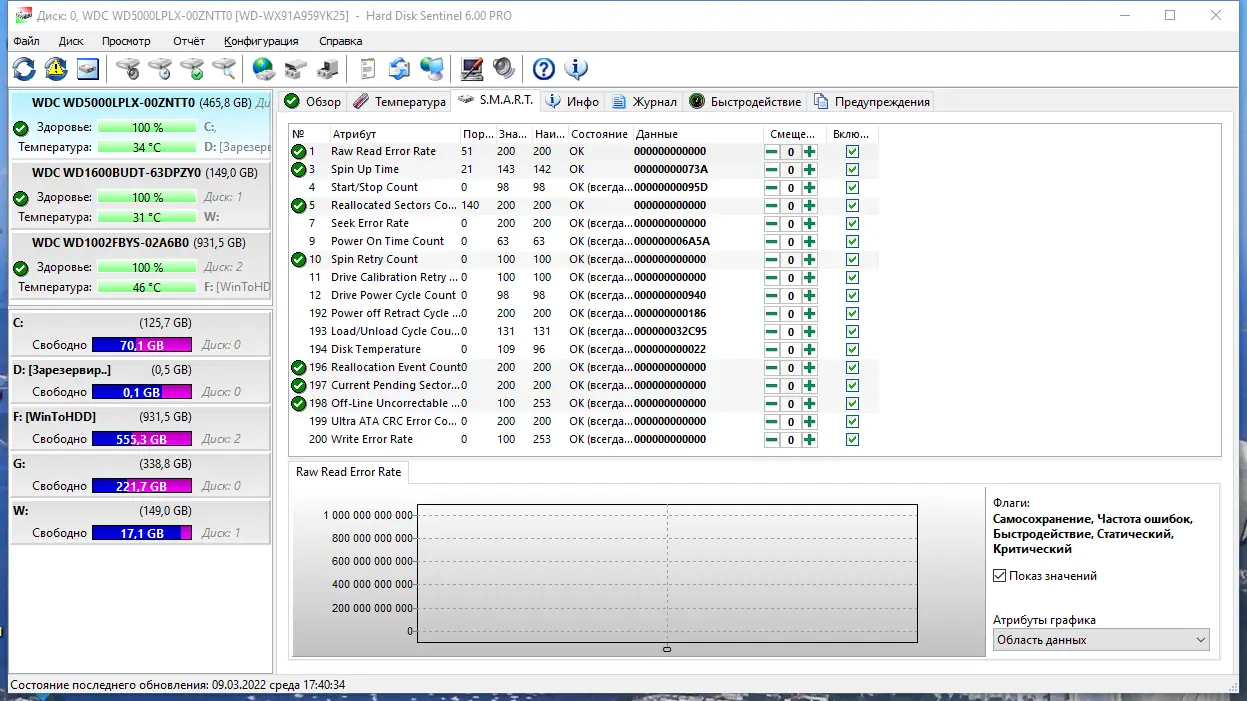This screenshot has width=1247, height=701.
Task: Select the Raw Read Error Rate graph tab
Action: (x=348, y=472)
